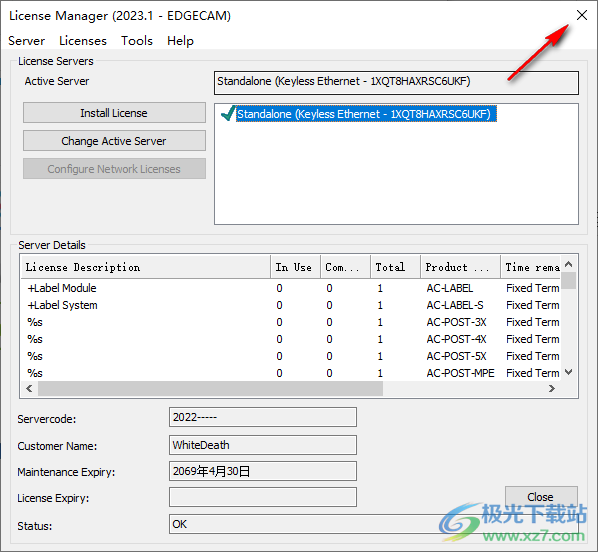Click the Customer Name field WhiteDeath
This screenshot has height=552, width=598.
point(263,445)
